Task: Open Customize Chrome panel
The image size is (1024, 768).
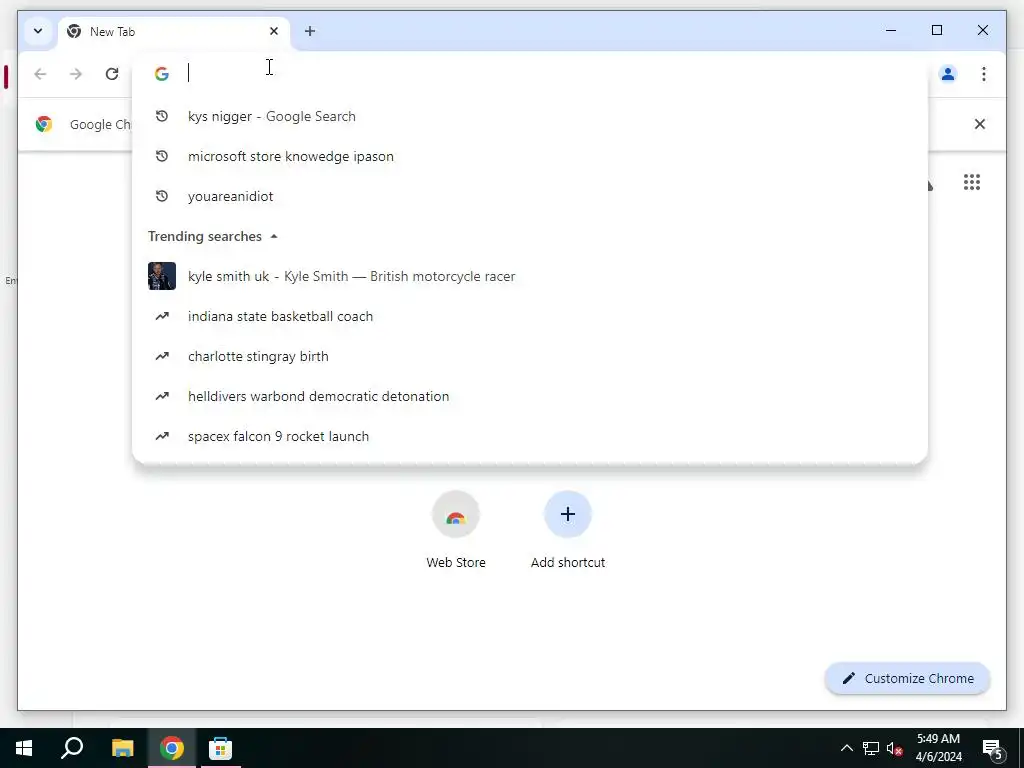Action: [908, 679]
